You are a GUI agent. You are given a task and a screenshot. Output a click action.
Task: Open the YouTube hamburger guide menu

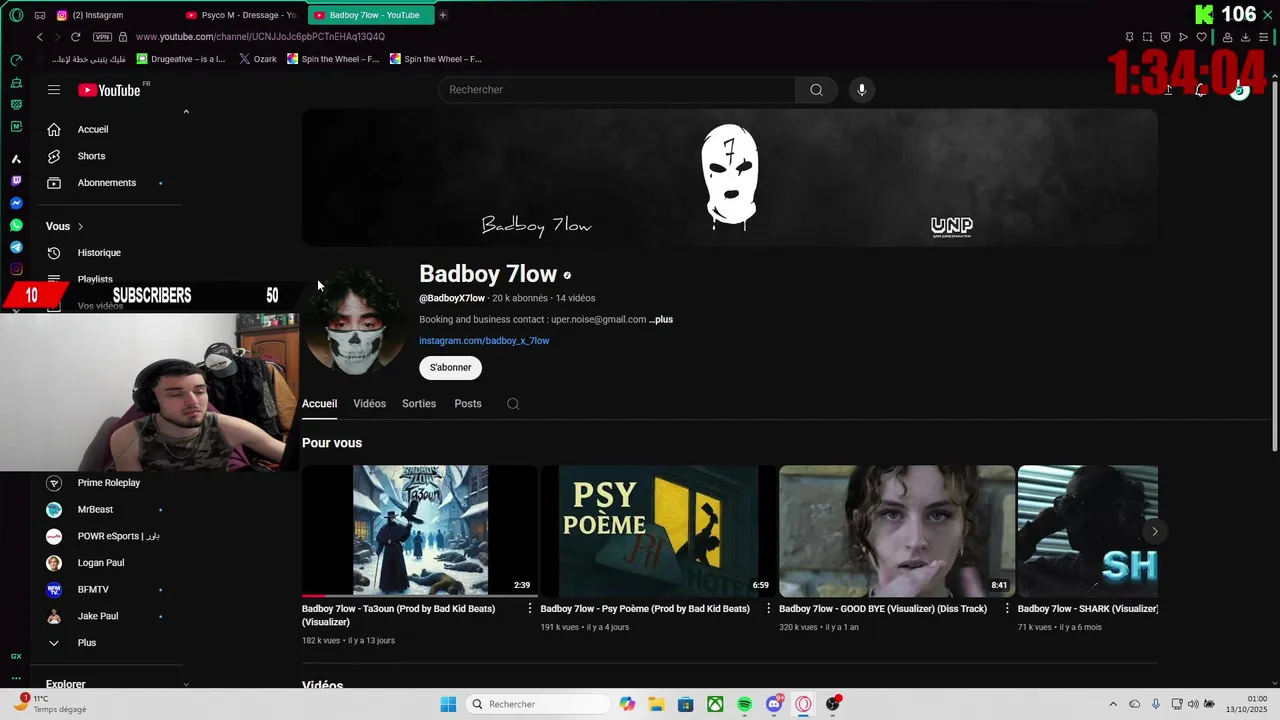pos(54,90)
